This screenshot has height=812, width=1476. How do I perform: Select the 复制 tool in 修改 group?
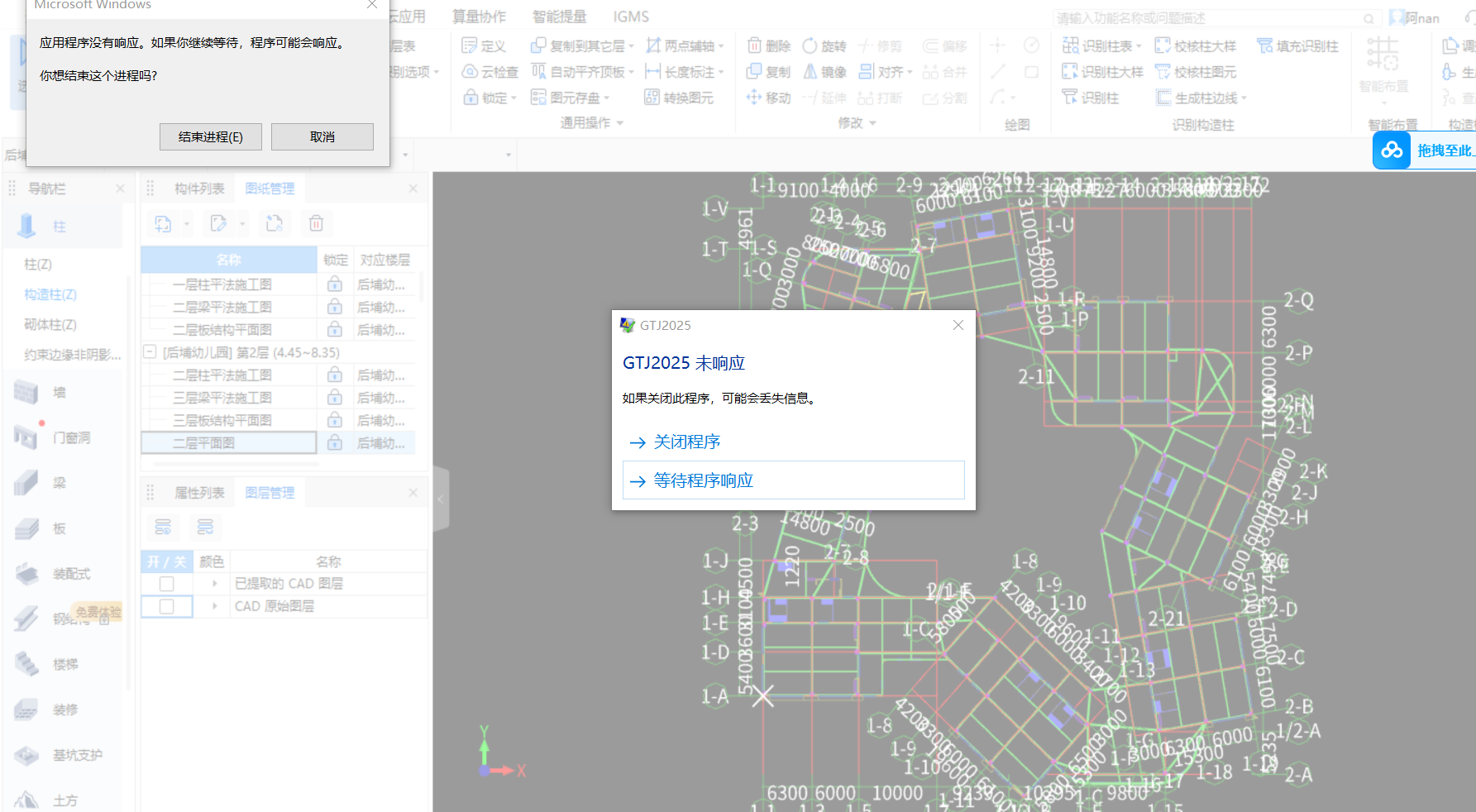coord(768,72)
